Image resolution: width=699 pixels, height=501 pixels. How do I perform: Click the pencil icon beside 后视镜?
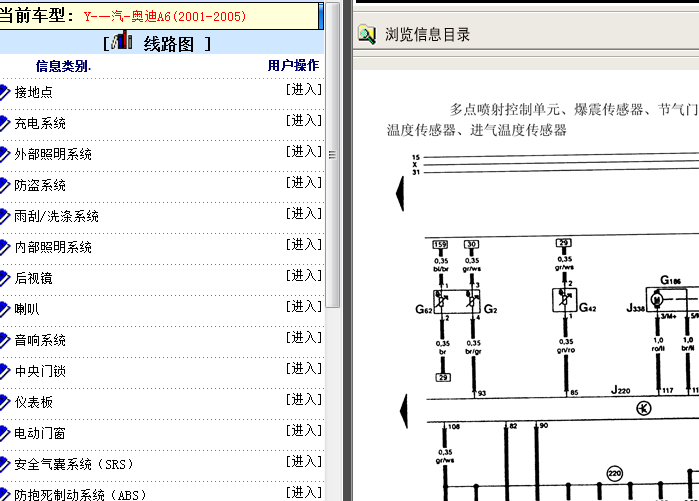tap(4, 278)
